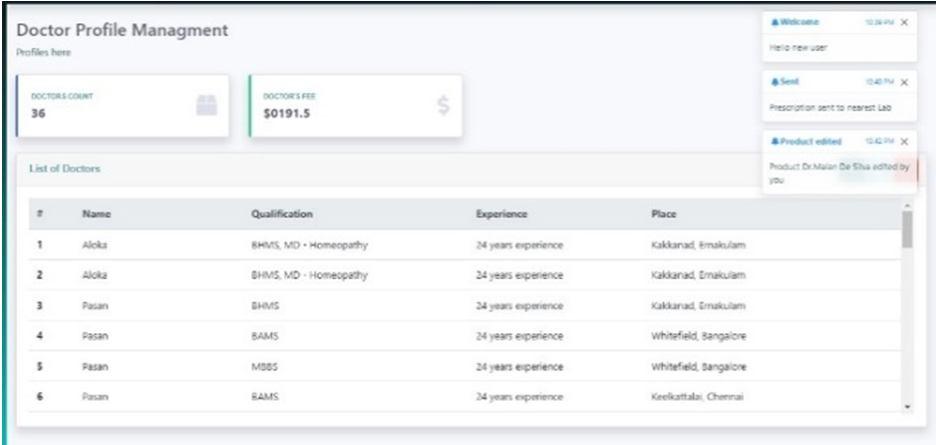Open the List of Doctors heading
Image resolution: width=936 pixels, height=445 pixels.
pyautogui.click(x=65, y=169)
